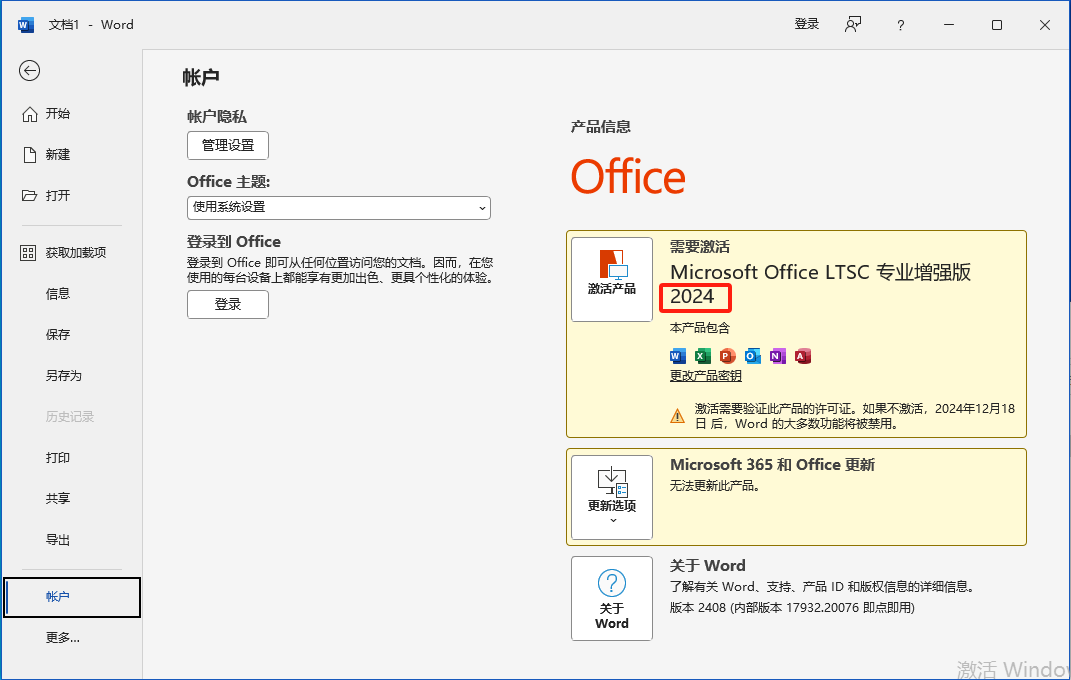
Task: Select 导出 in the sidebar
Action: (72, 540)
